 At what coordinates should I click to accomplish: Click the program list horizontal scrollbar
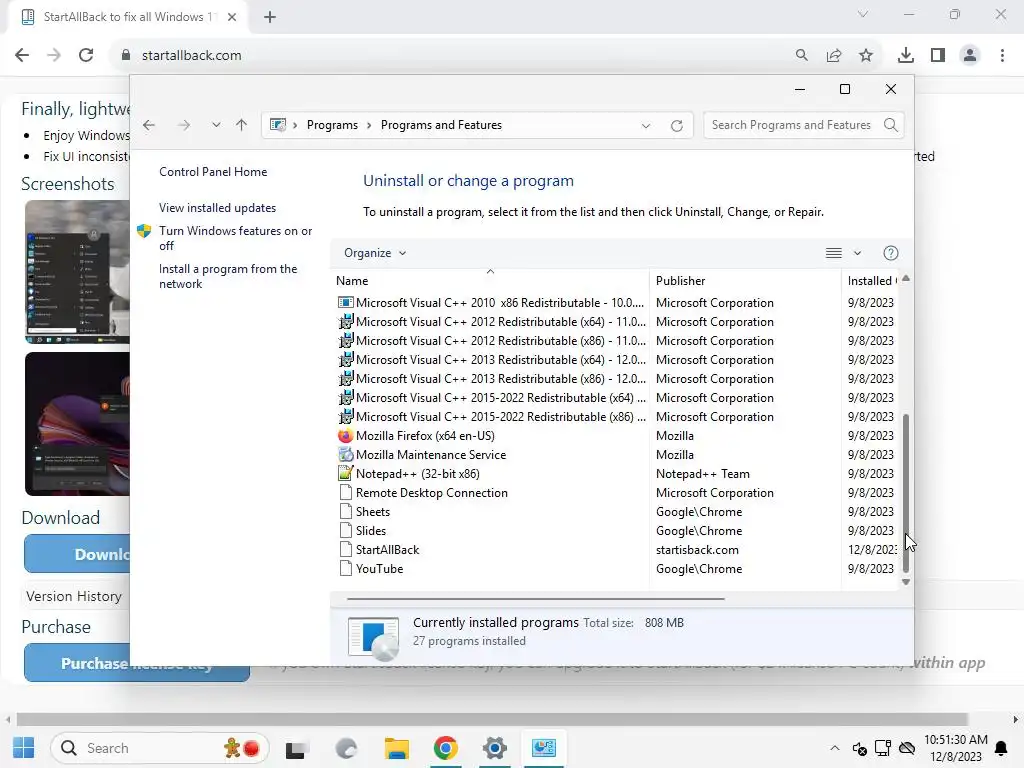(x=536, y=598)
